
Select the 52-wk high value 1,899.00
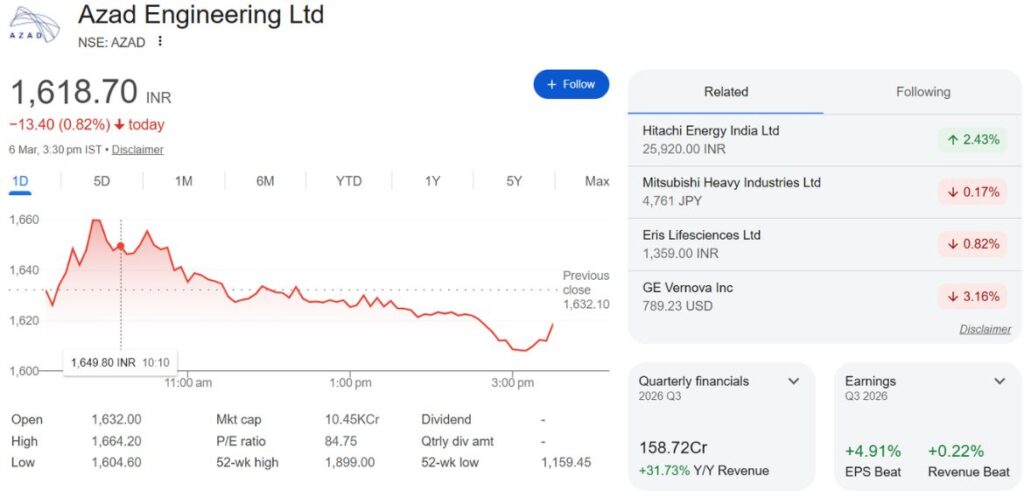pos(350,463)
